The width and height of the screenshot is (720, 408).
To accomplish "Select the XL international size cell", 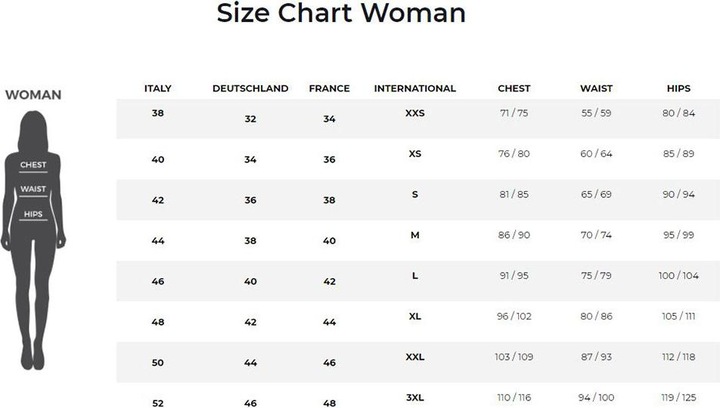I will 415,316.
